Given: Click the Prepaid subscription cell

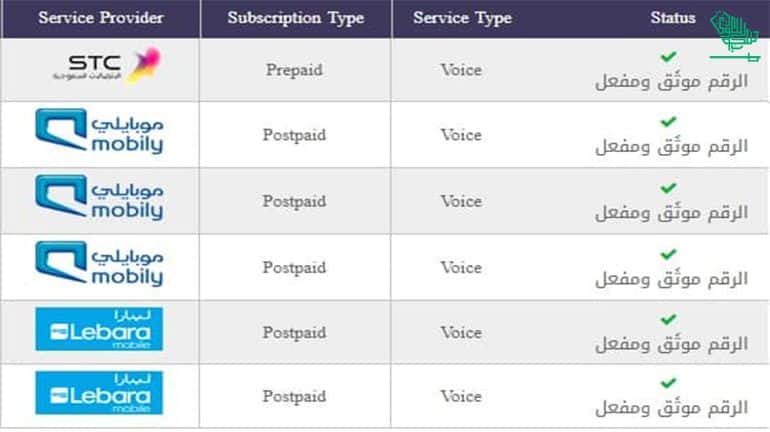Looking at the screenshot, I should point(295,70).
